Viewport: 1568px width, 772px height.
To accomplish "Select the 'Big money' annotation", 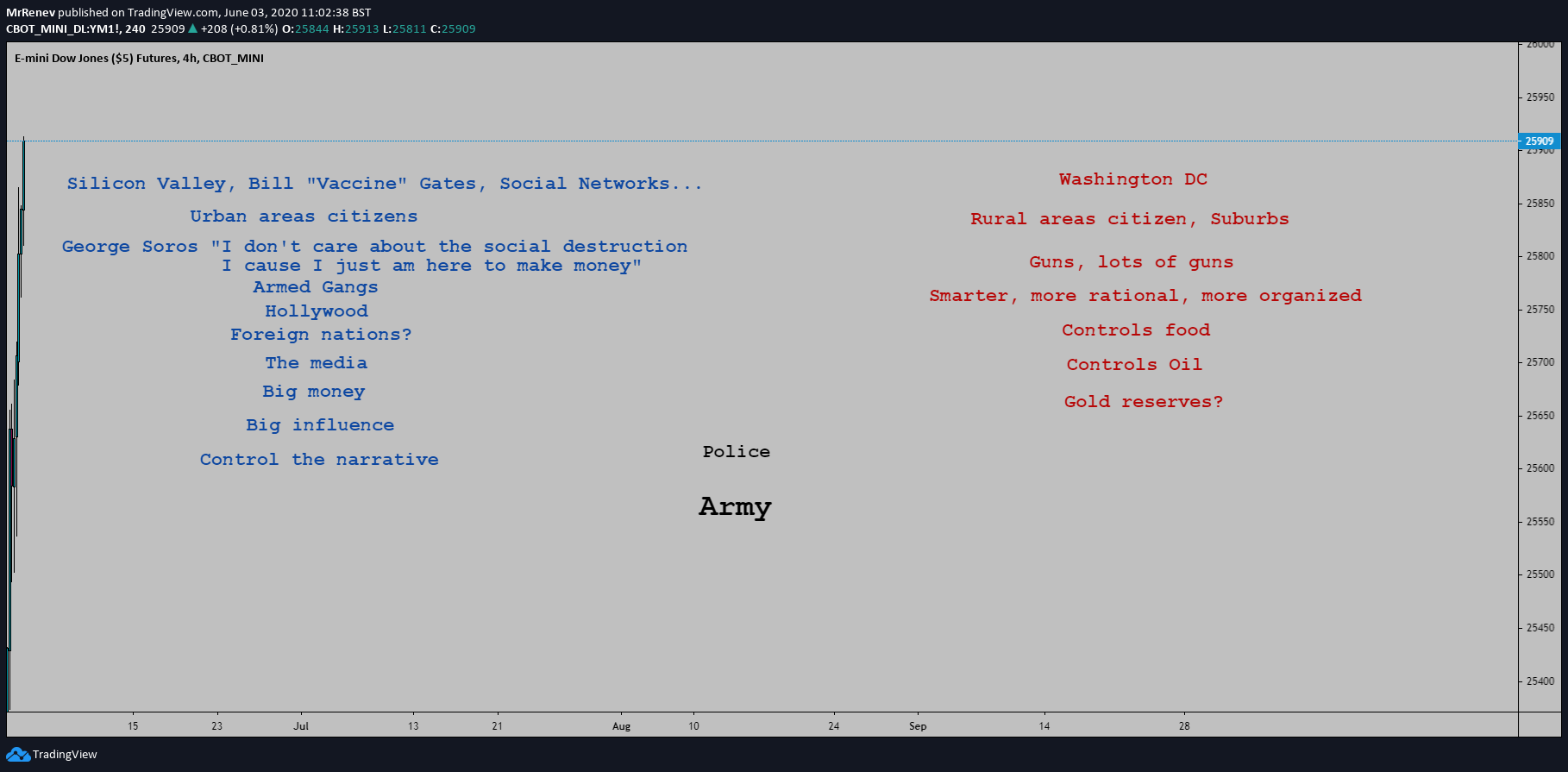I will tap(314, 392).
